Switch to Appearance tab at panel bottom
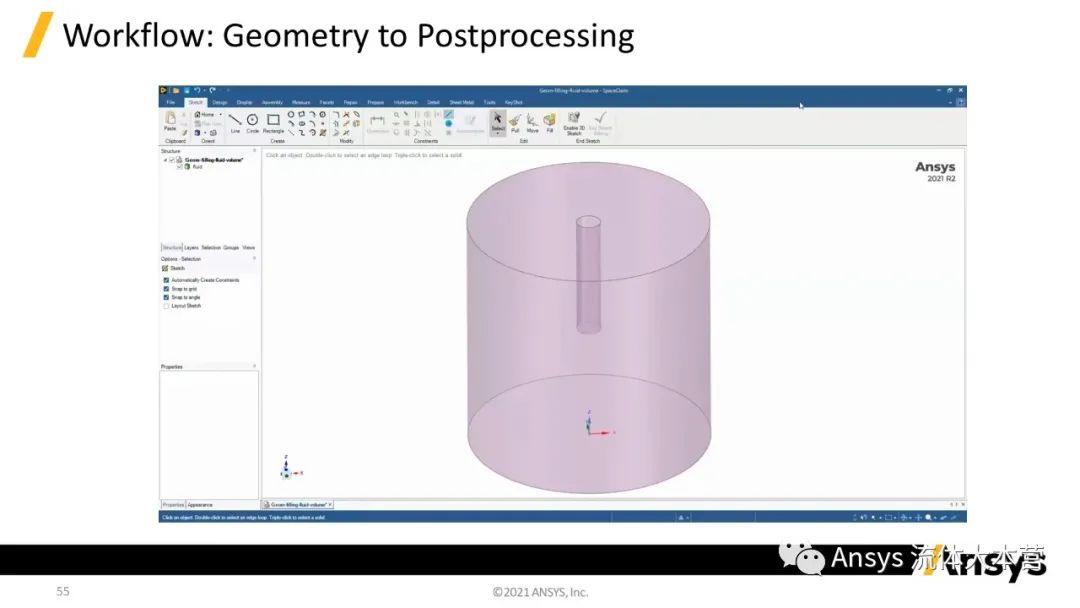Screen dimensions: 1080x608 coord(200,505)
